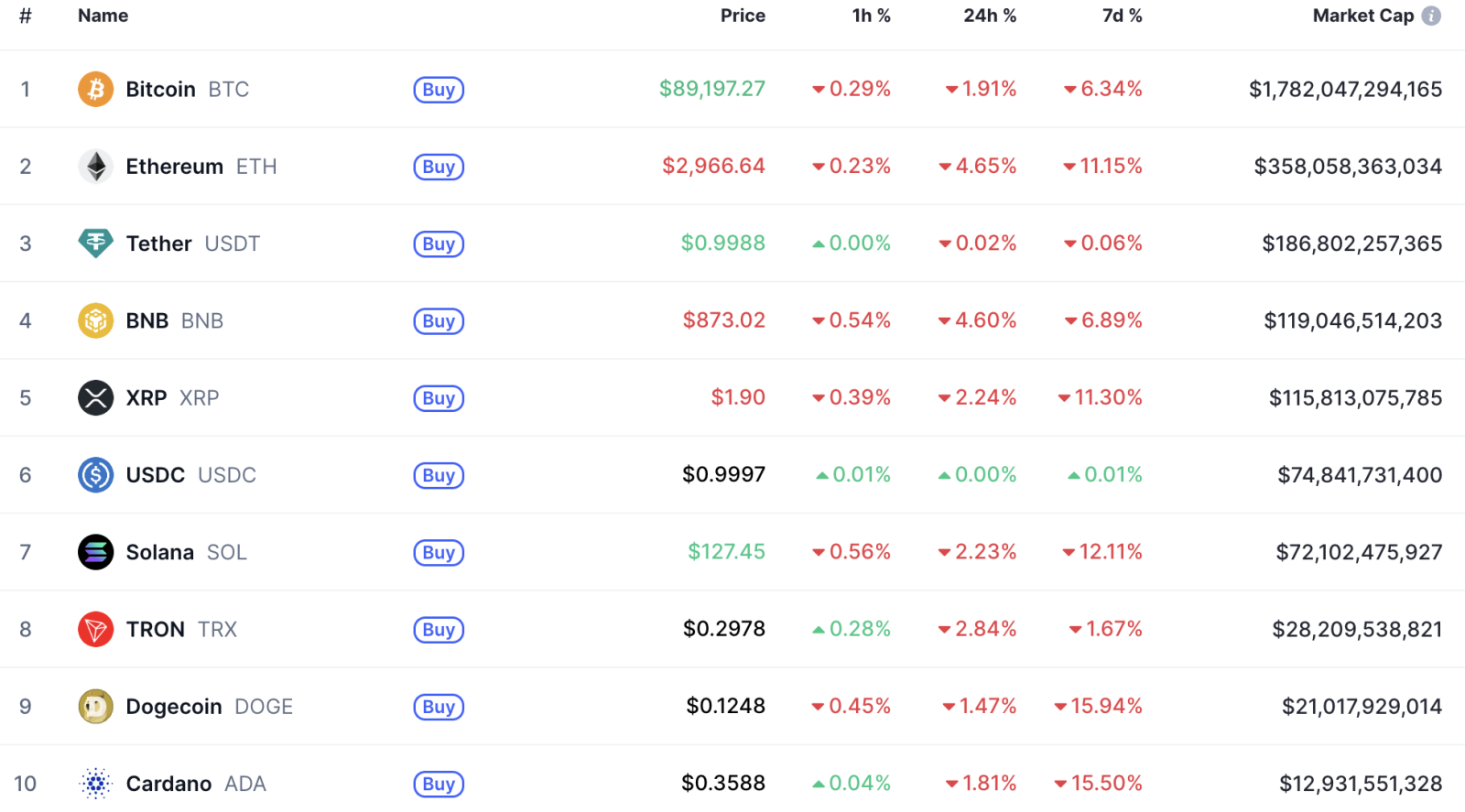
Task: Sort the table by the Price column
Action: (x=742, y=16)
